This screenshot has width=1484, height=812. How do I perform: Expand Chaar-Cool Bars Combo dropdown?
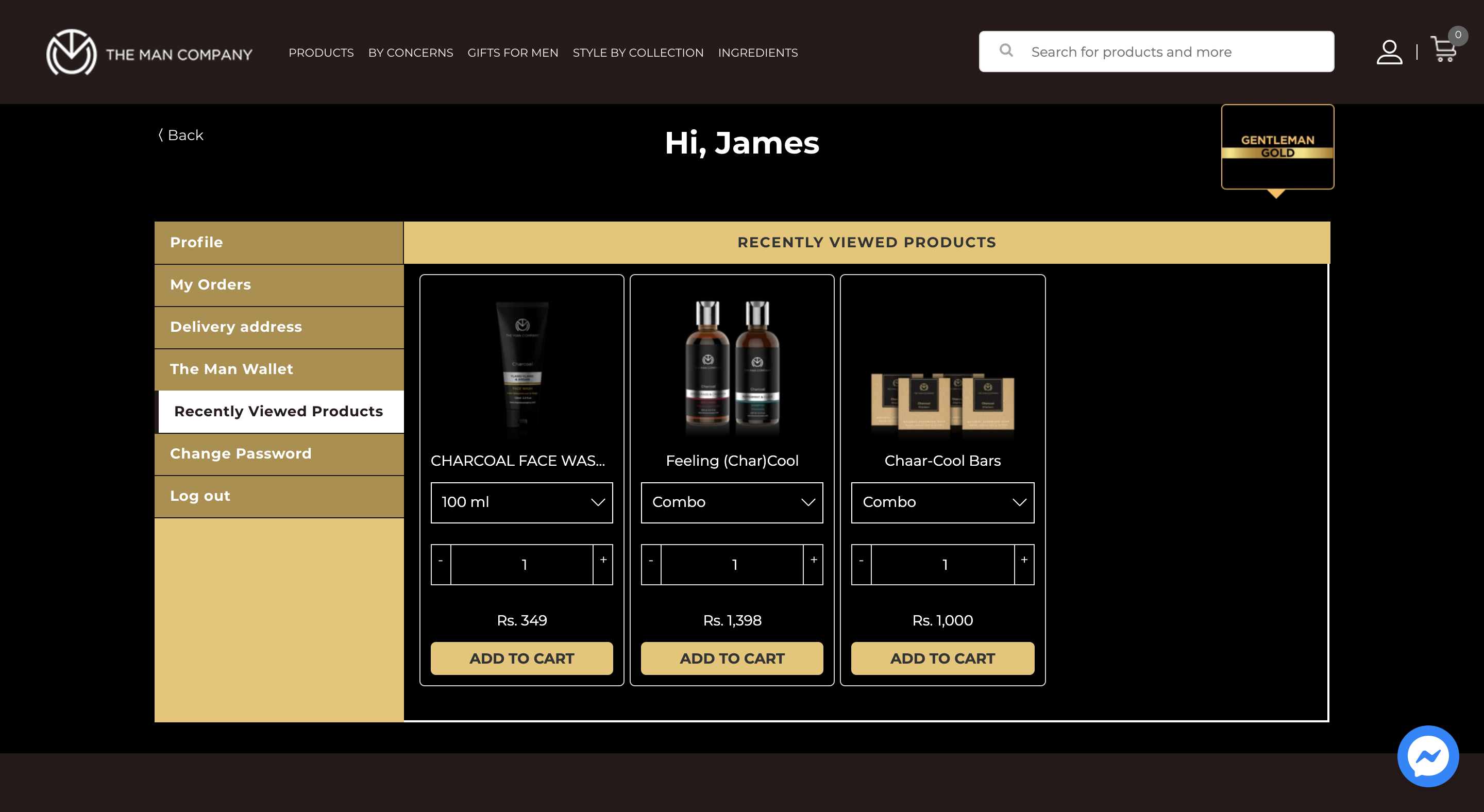942,502
